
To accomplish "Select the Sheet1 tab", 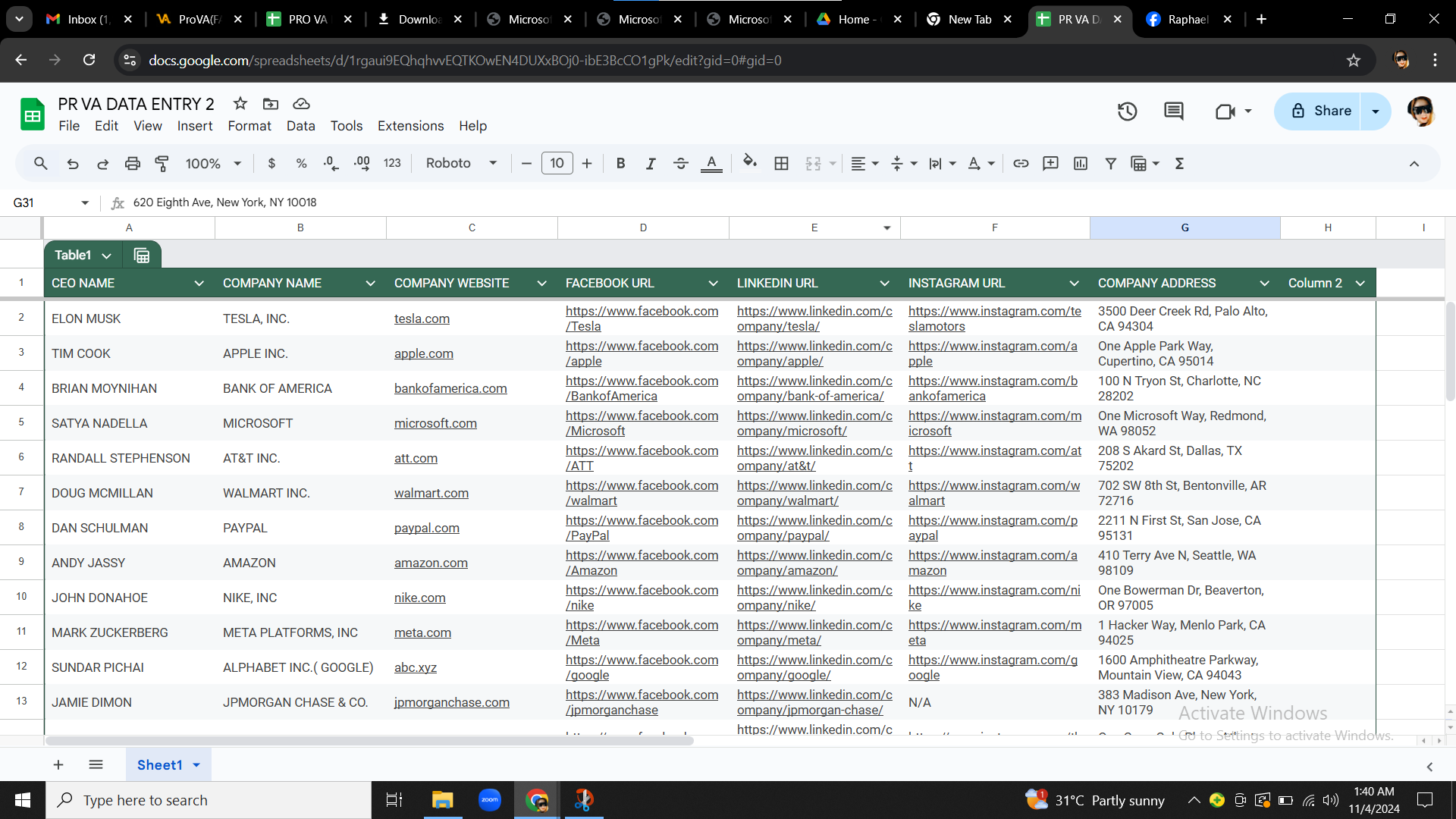I will [159, 764].
